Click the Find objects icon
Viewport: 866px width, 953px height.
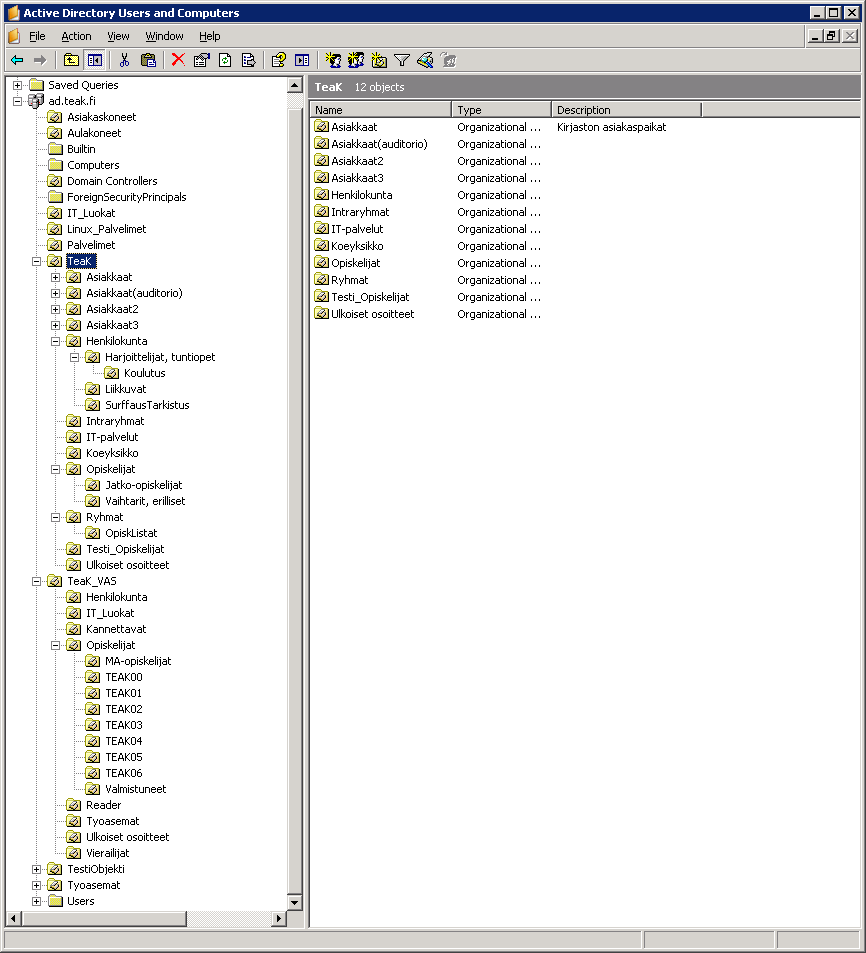(425, 60)
